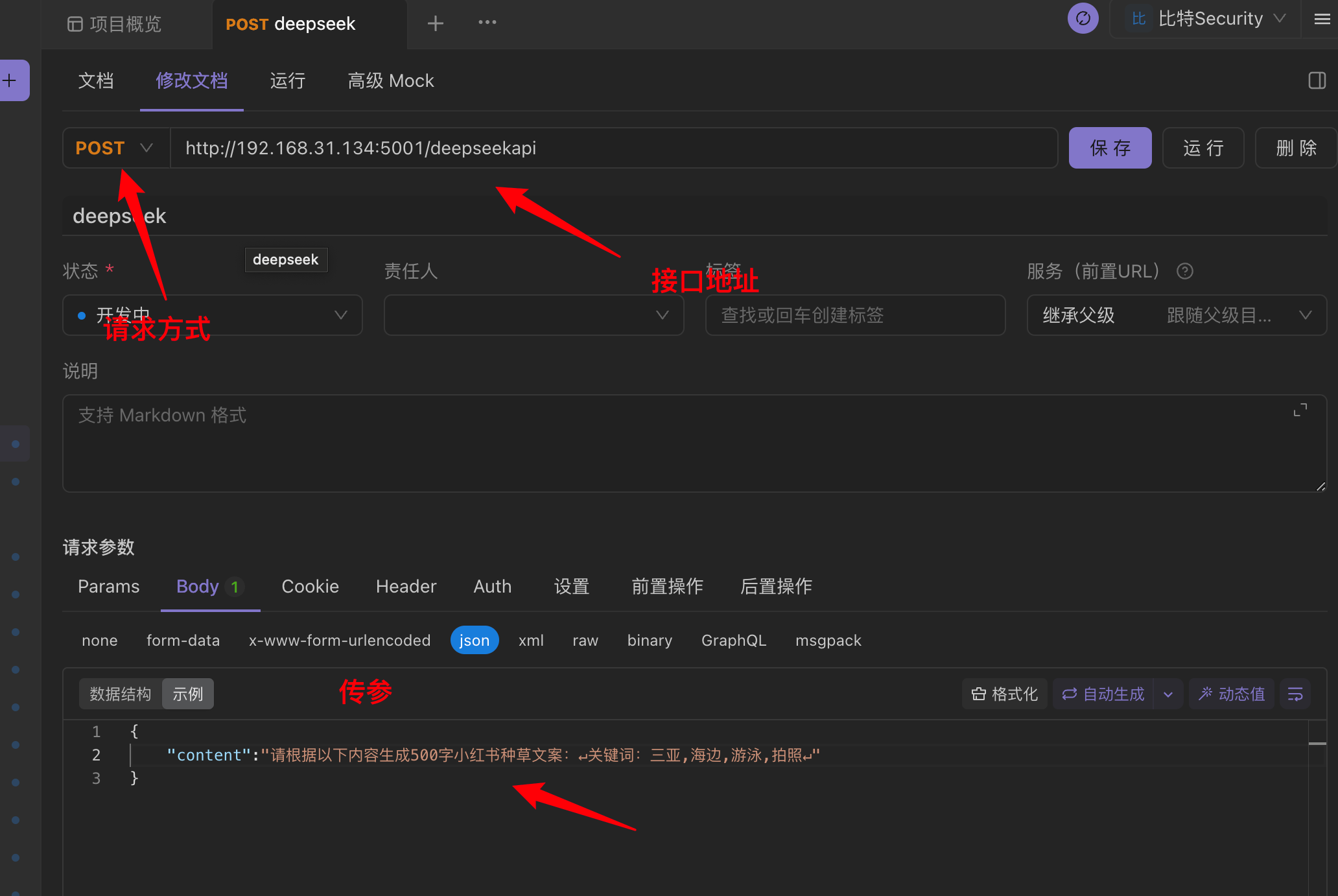Open the tab overflow three-dots menu
The width and height of the screenshot is (1338, 896).
[x=487, y=22]
